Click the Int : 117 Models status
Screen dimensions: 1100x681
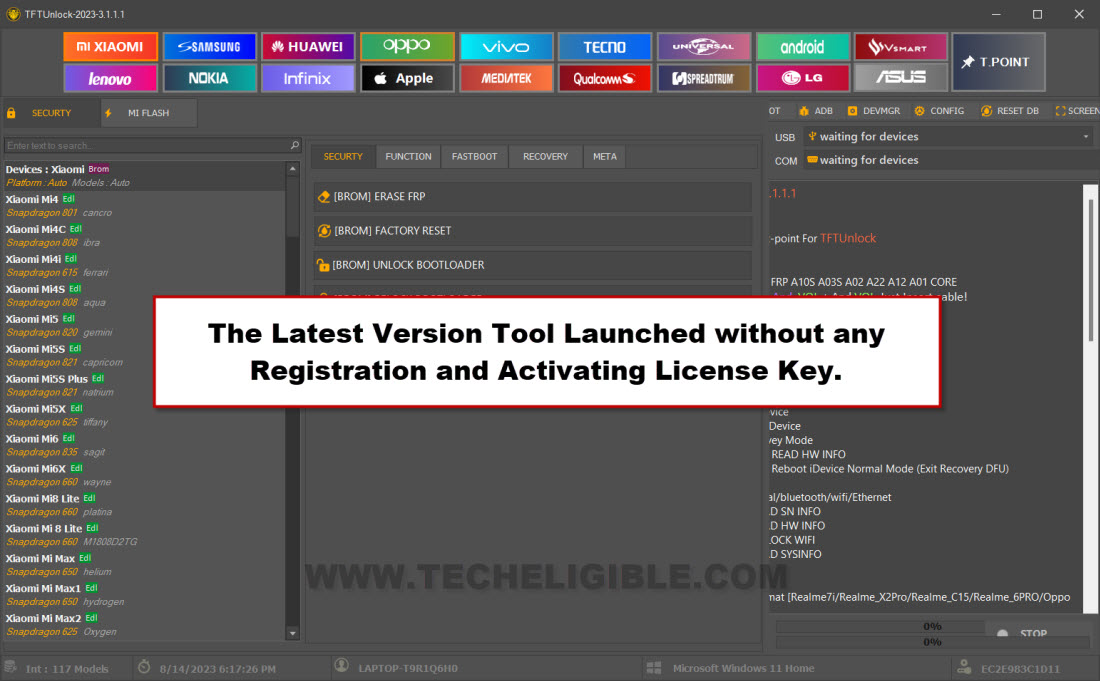[67, 668]
